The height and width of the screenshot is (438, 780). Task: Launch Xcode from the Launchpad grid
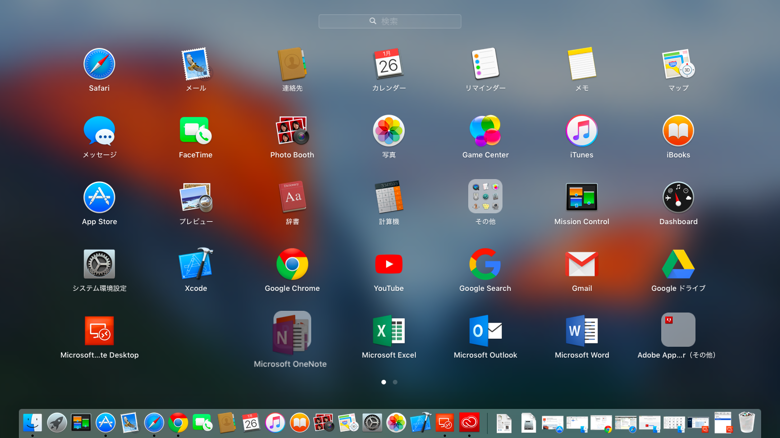[x=195, y=264]
